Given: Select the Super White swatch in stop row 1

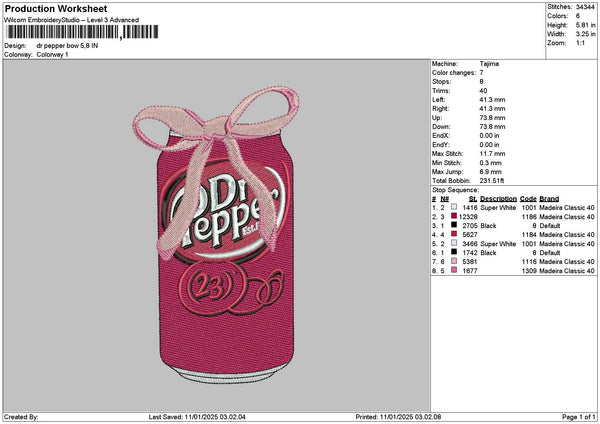Looking at the screenshot, I should pyautogui.click(x=454, y=207).
